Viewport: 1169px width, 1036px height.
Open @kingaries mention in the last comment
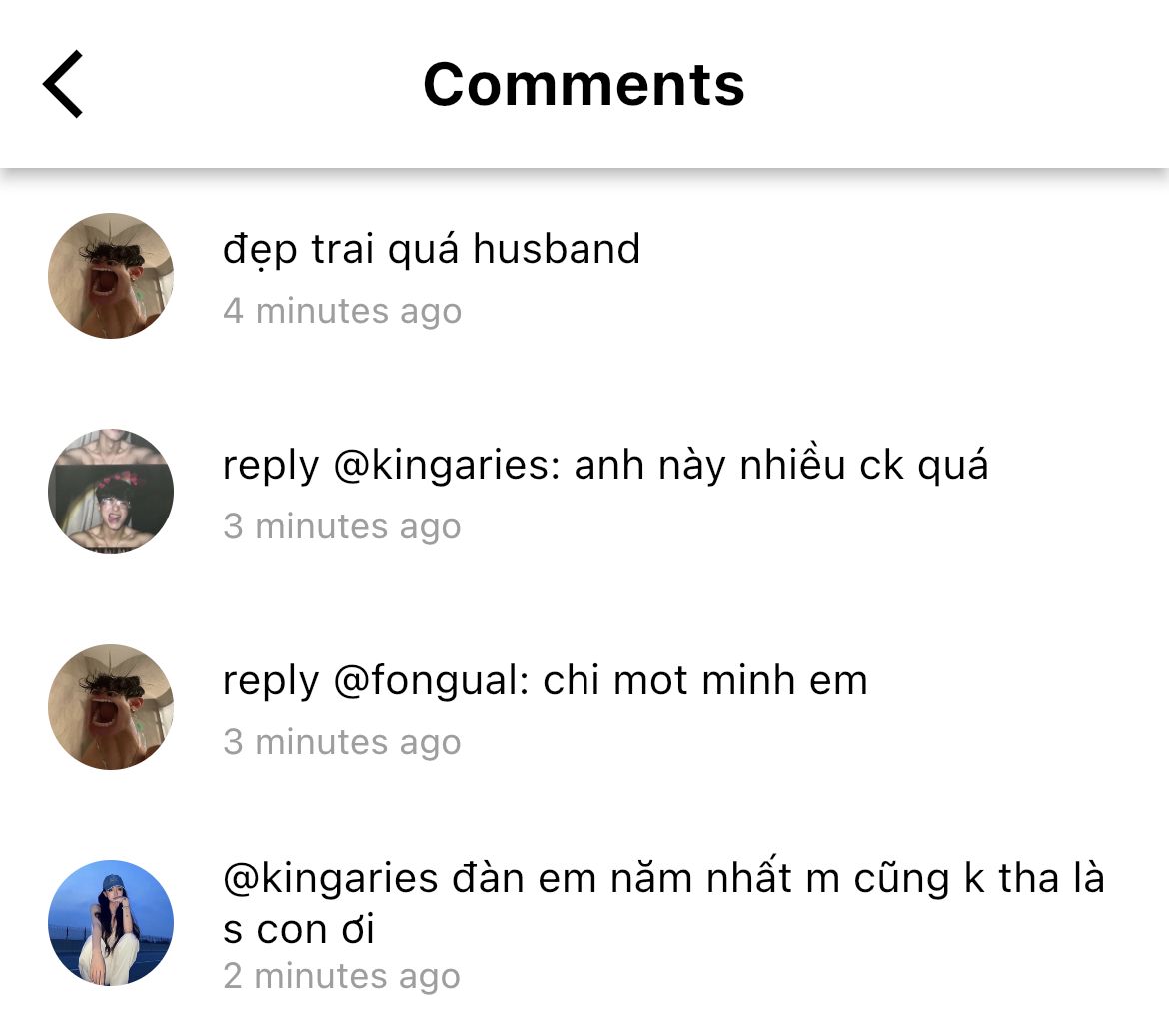pos(331,879)
